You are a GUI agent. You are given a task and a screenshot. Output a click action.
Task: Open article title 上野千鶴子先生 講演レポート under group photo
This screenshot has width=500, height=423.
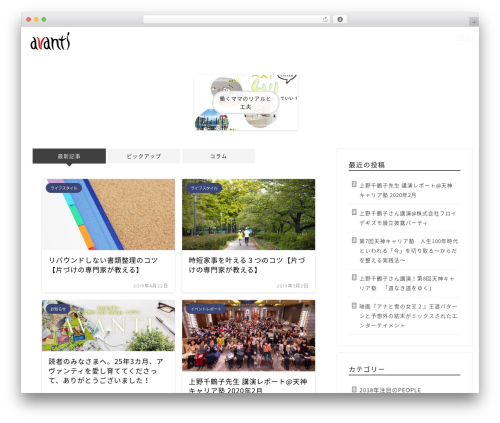tap(248, 386)
